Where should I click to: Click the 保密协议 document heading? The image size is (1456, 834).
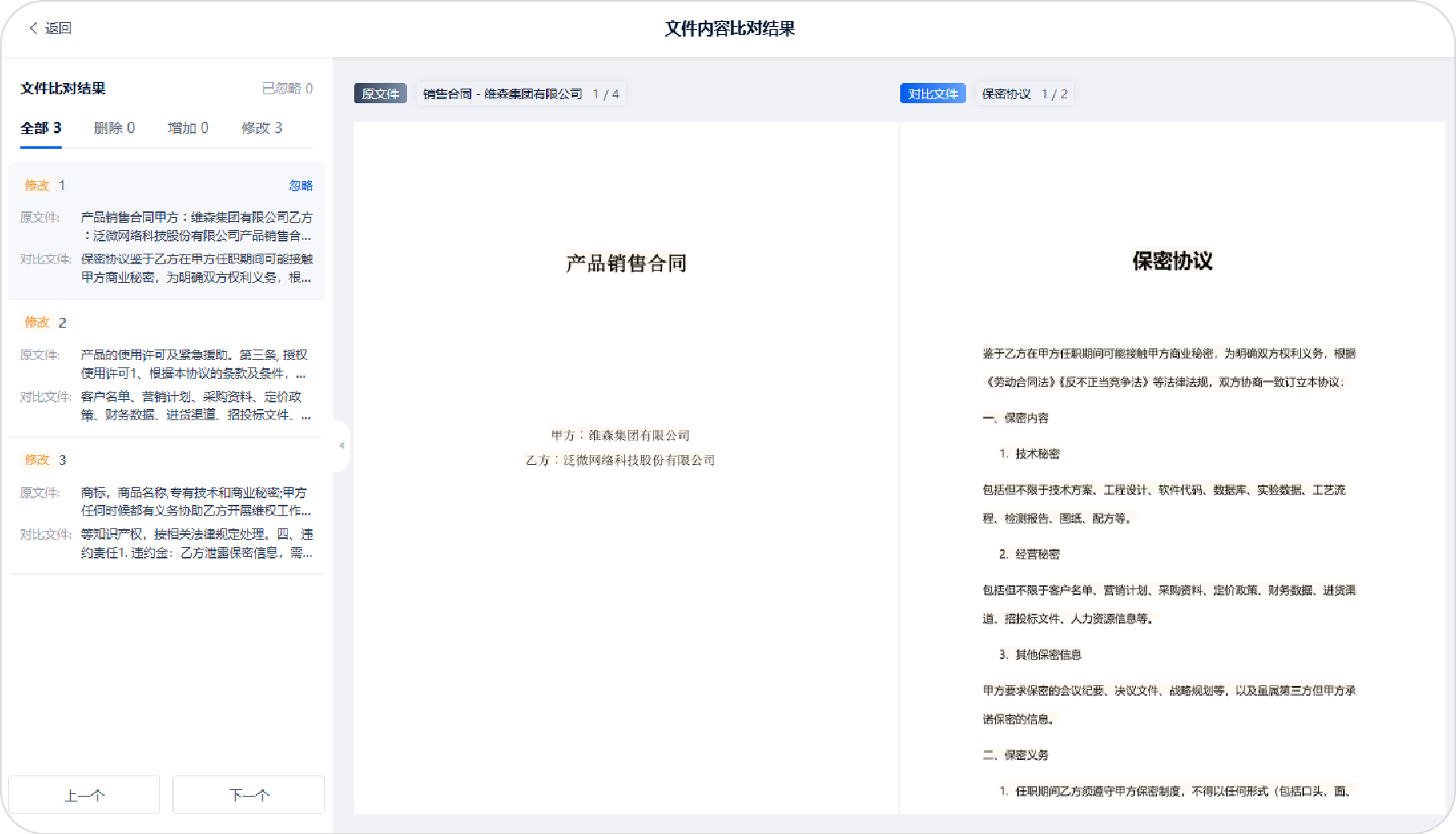tap(1172, 261)
